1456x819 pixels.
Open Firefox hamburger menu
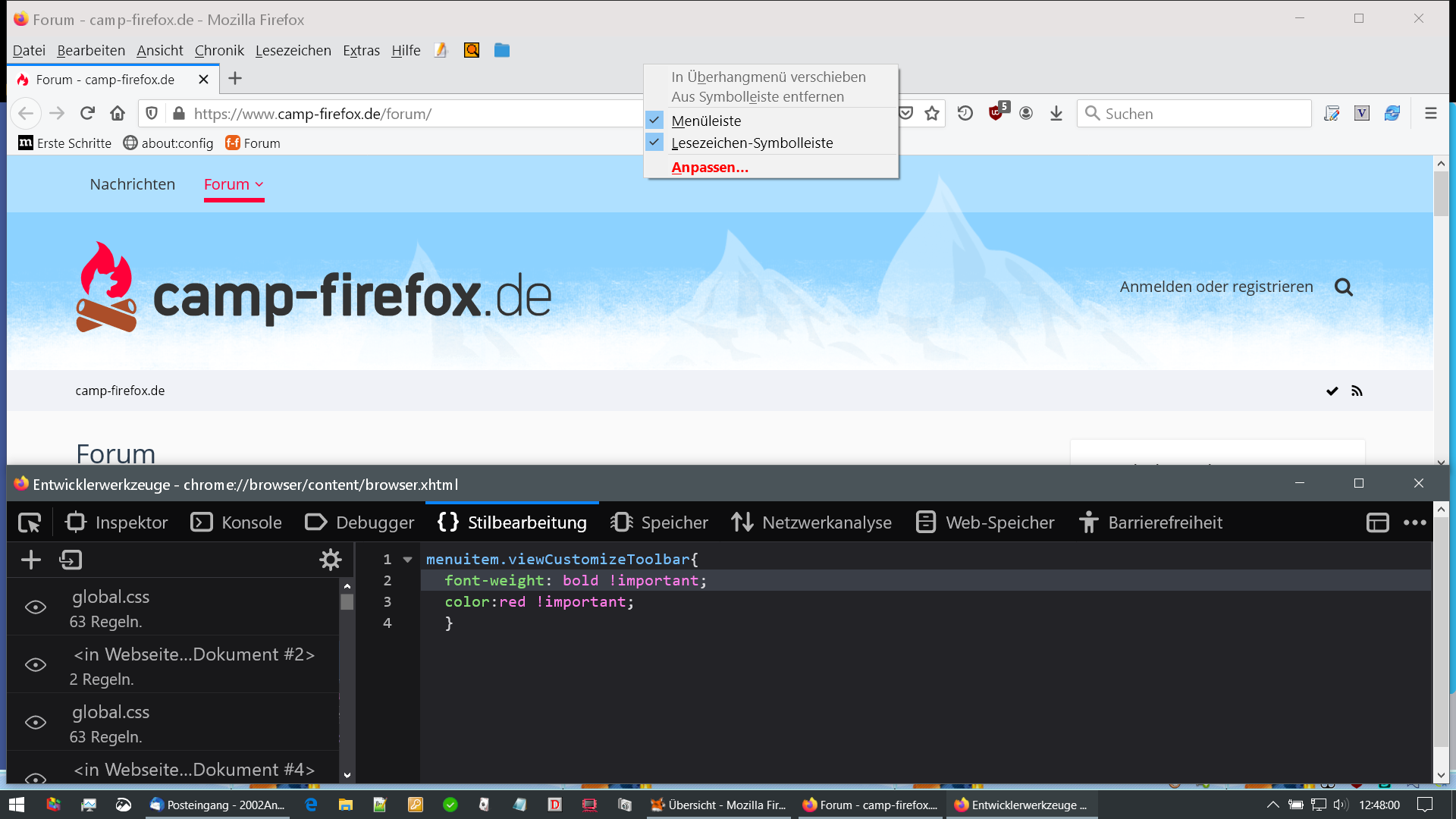[x=1431, y=114]
